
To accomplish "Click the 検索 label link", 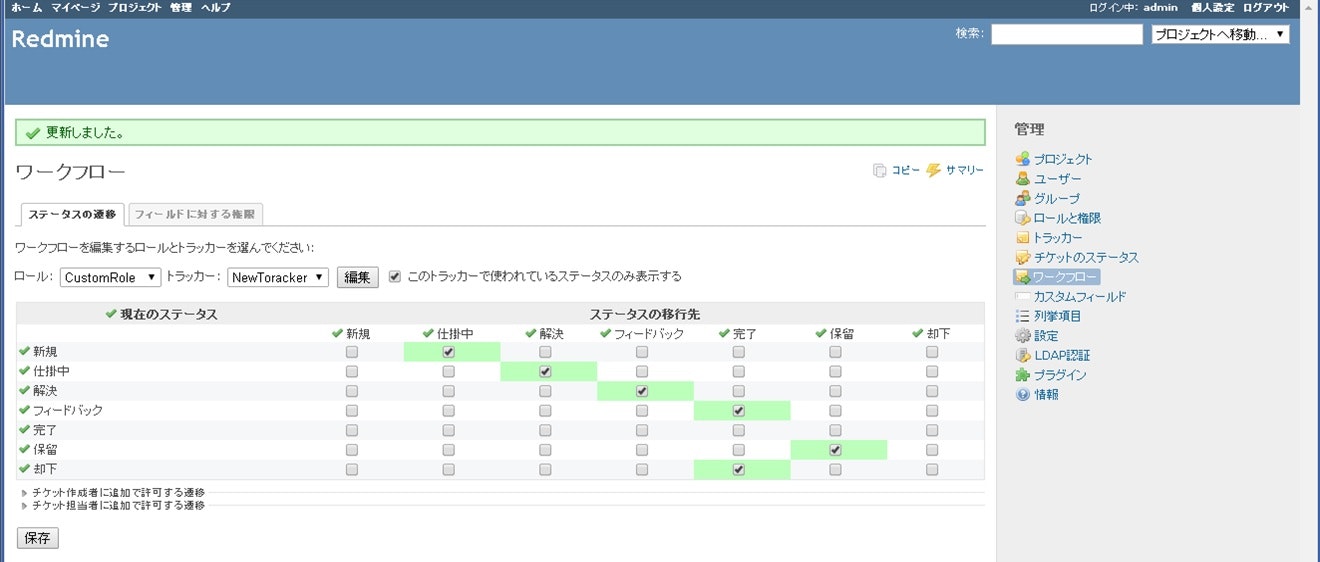I will click(x=969, y=33).
